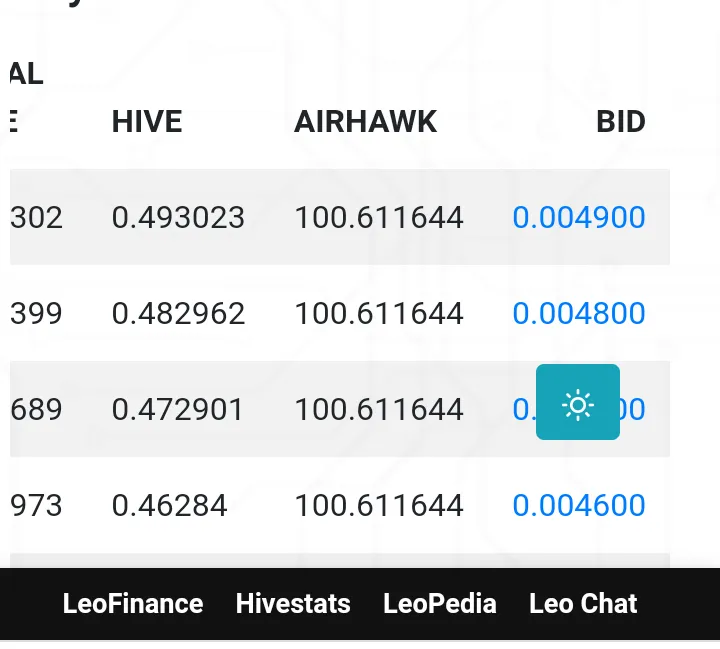Open the Hivestats footer link

293,604
